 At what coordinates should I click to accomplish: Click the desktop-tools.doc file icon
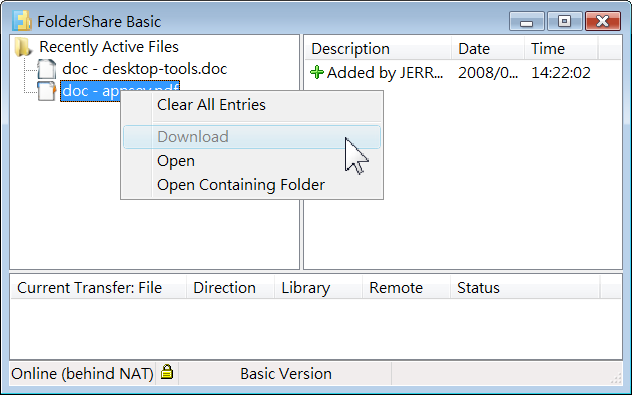(47, 69)
